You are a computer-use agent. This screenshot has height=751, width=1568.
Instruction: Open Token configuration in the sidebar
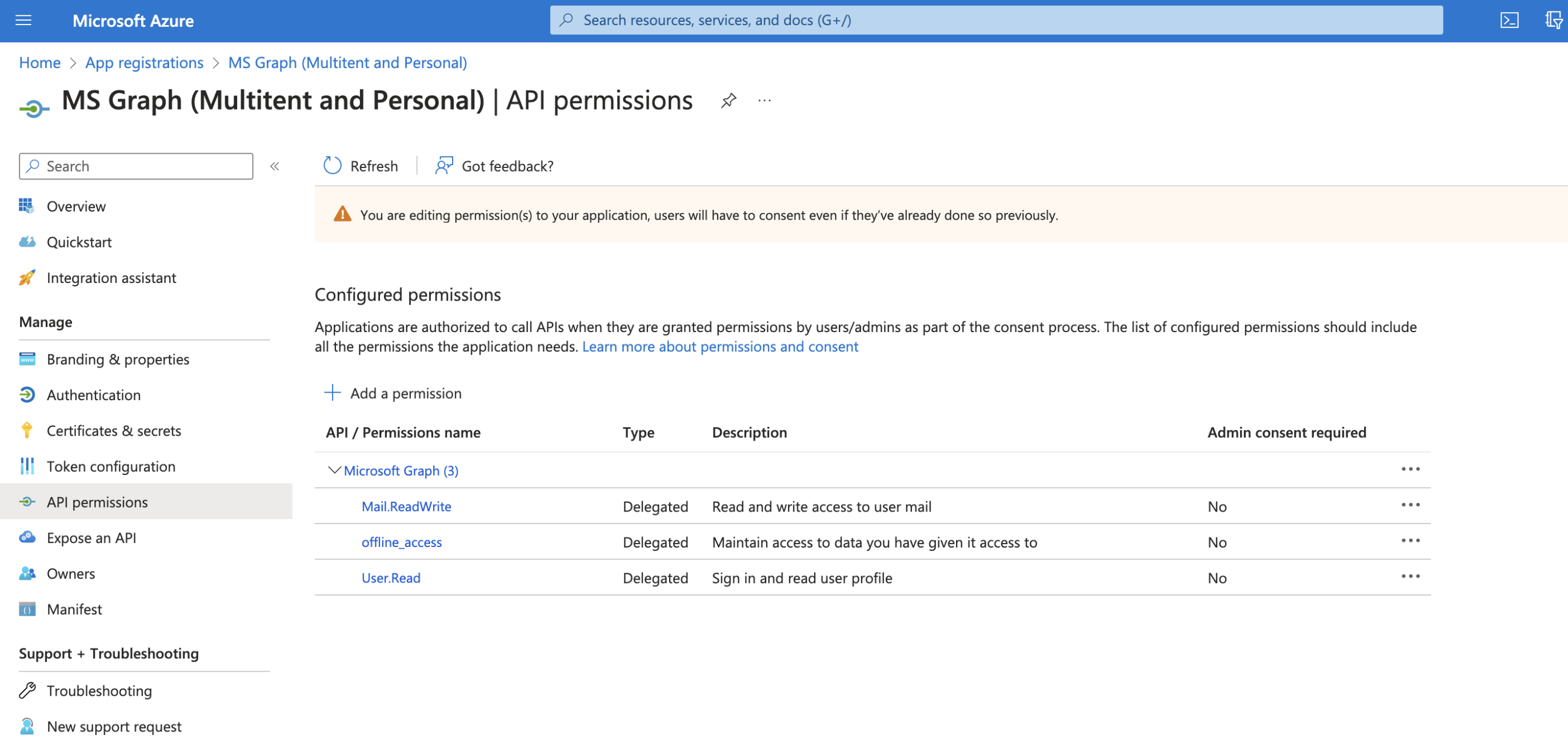click(111, 466)
